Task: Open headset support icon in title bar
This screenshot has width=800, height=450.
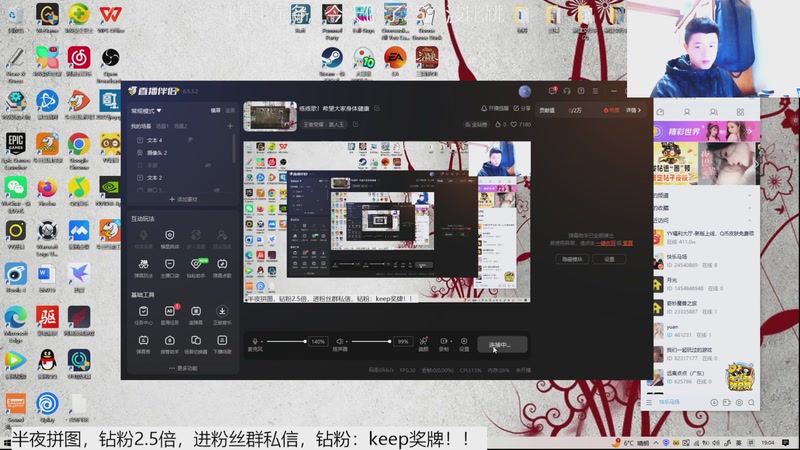Action: pyautogui.click(x=567, y=91)
